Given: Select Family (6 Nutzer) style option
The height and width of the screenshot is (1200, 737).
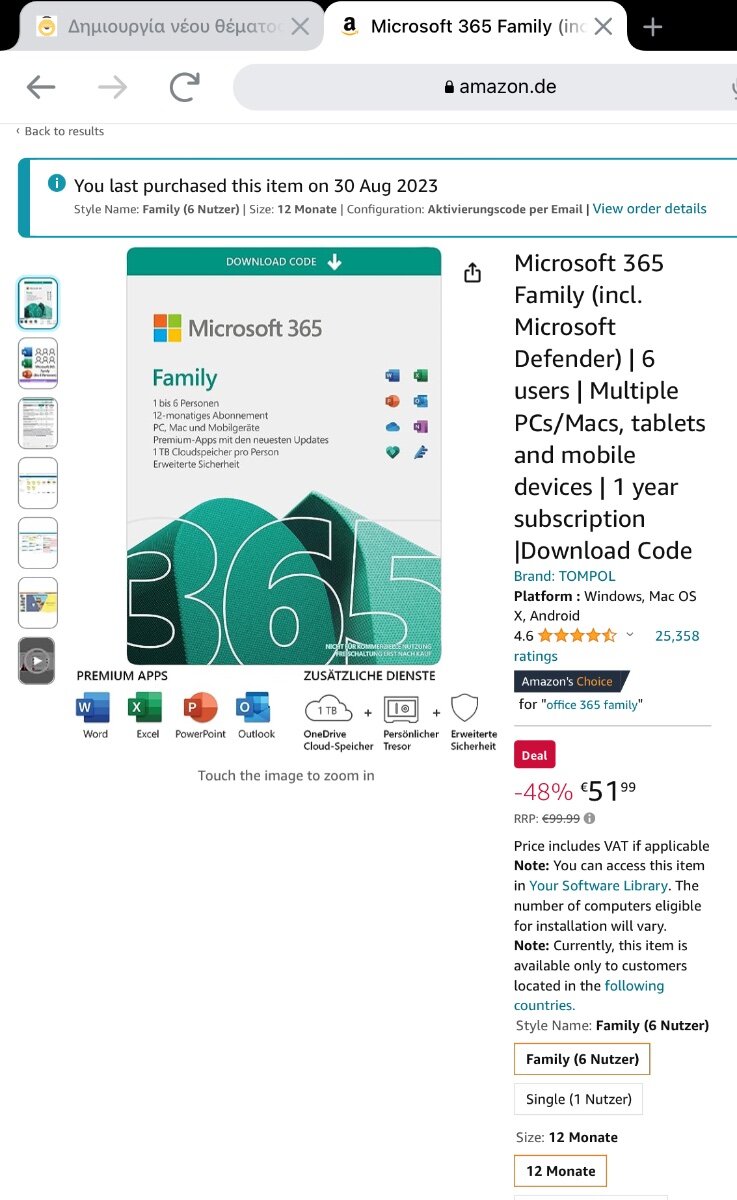Looking at the screenshot, I should (582, 1059).
